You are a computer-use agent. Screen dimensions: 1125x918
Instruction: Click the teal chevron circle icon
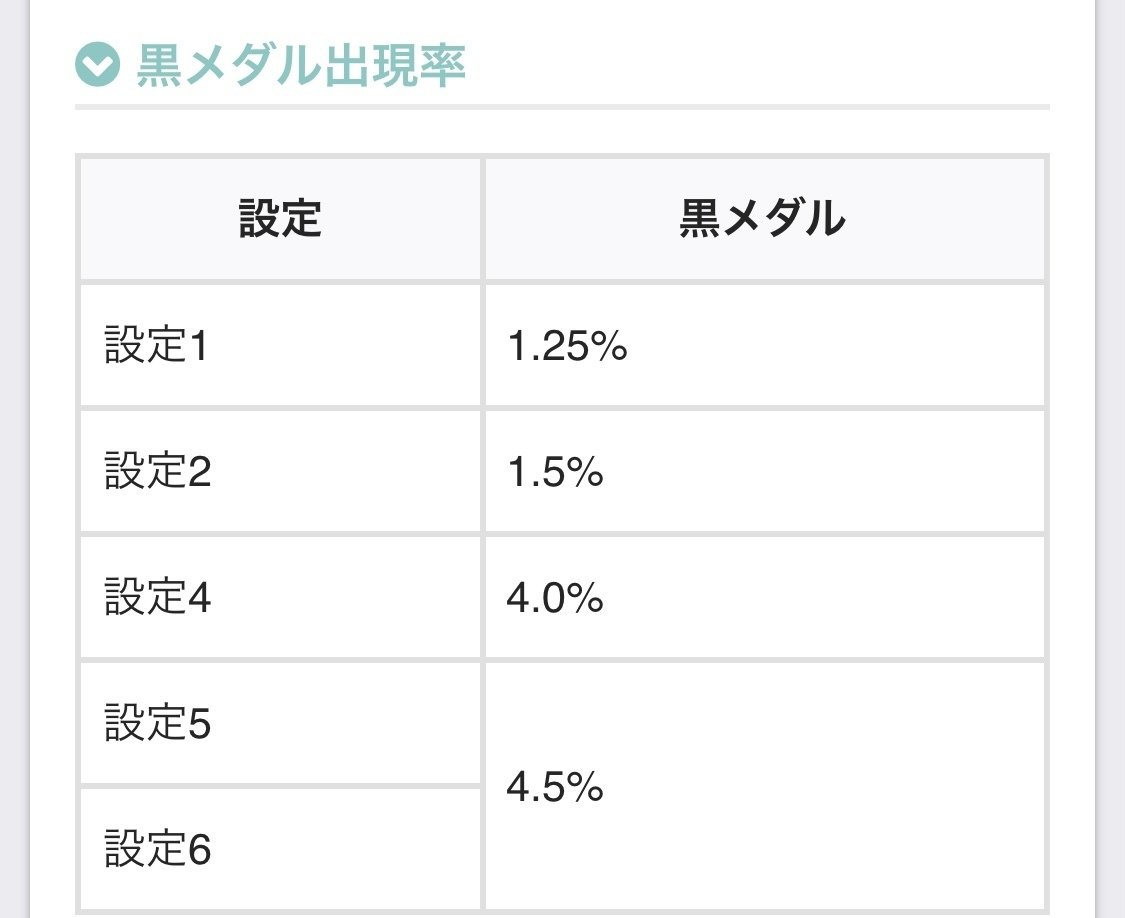click(x=98, y=65)
